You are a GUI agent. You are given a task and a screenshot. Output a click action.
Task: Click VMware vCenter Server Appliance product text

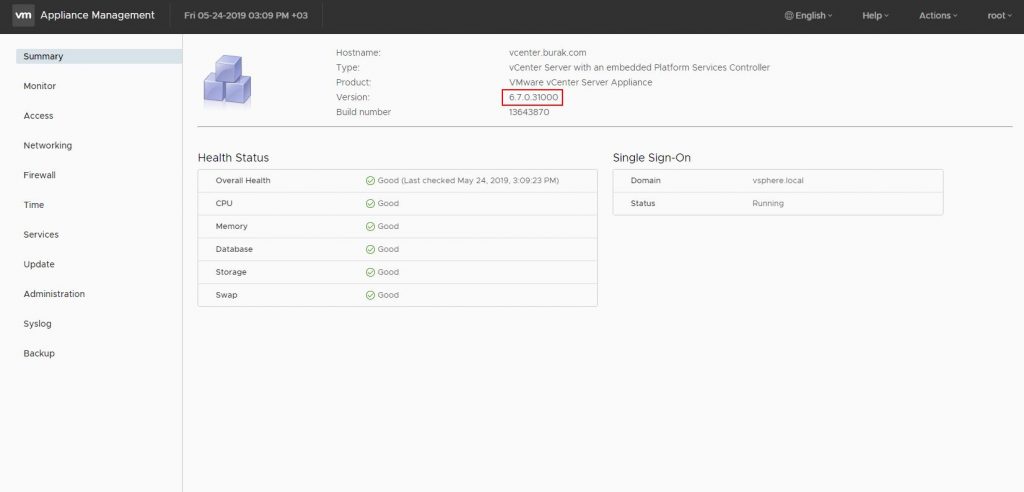(x=581, y=82)
